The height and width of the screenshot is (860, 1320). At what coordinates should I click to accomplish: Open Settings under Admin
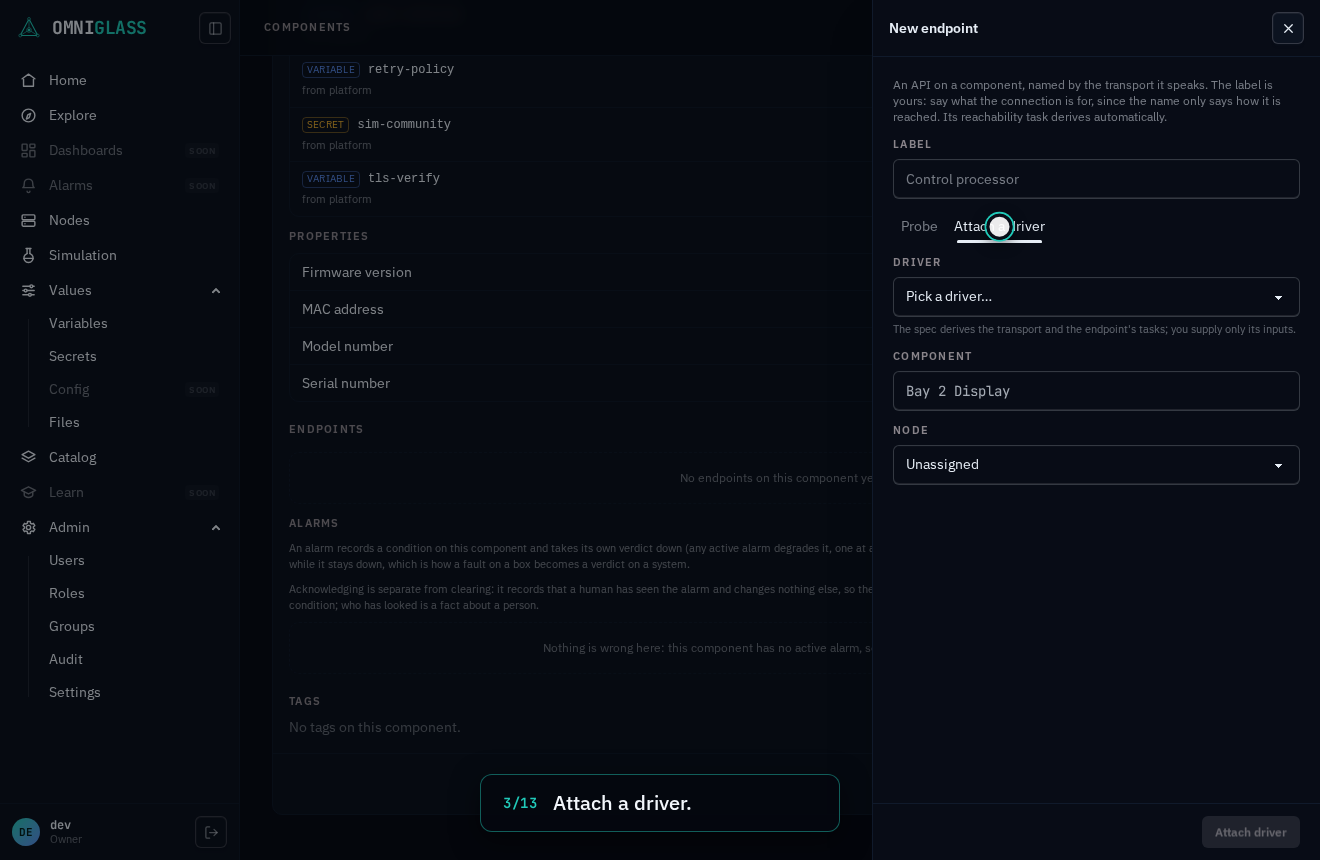point(75,692)
